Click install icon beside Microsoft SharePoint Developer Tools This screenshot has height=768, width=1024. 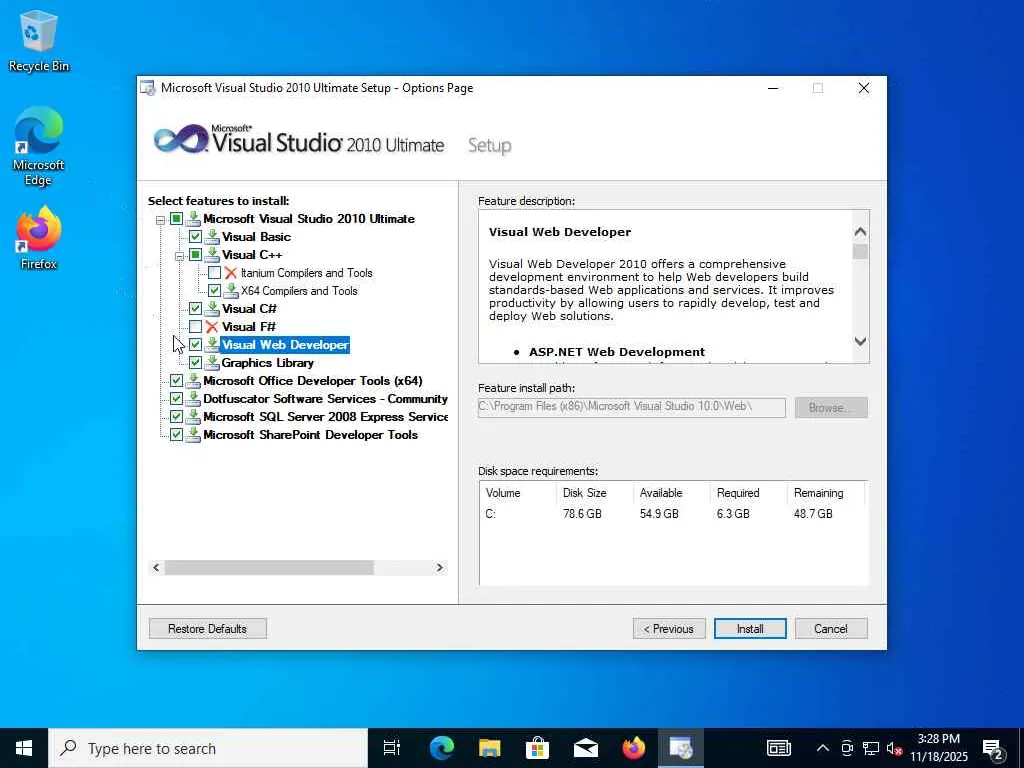[x=193, y=435]
